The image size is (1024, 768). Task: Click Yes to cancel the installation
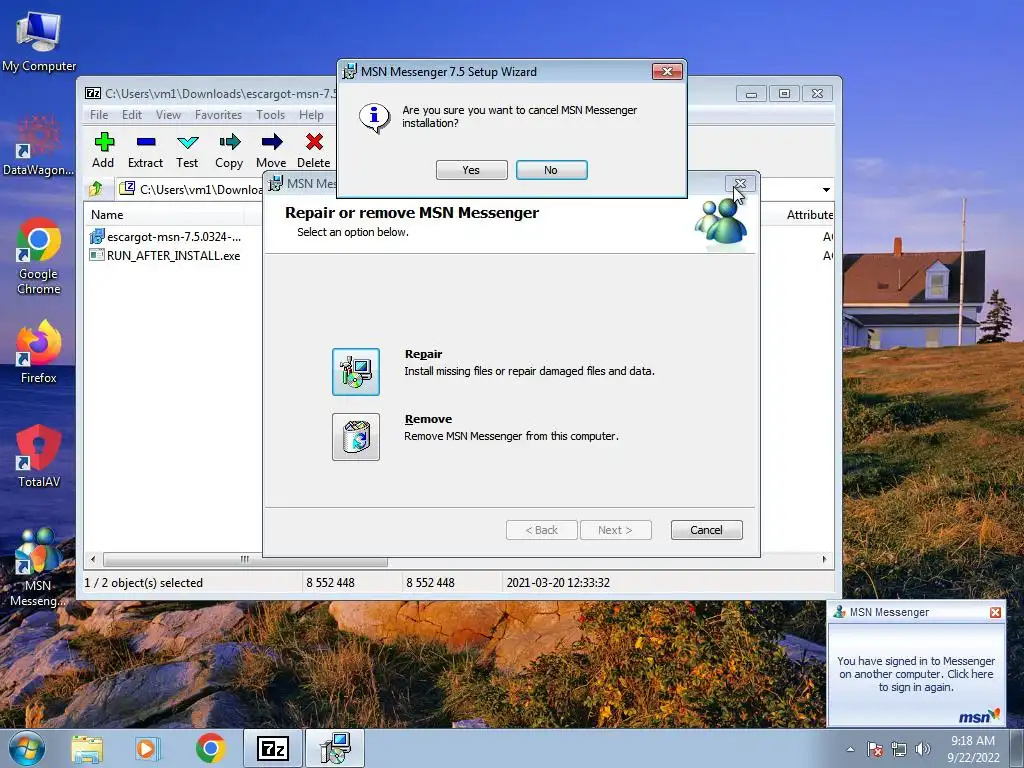coord(472,170)
